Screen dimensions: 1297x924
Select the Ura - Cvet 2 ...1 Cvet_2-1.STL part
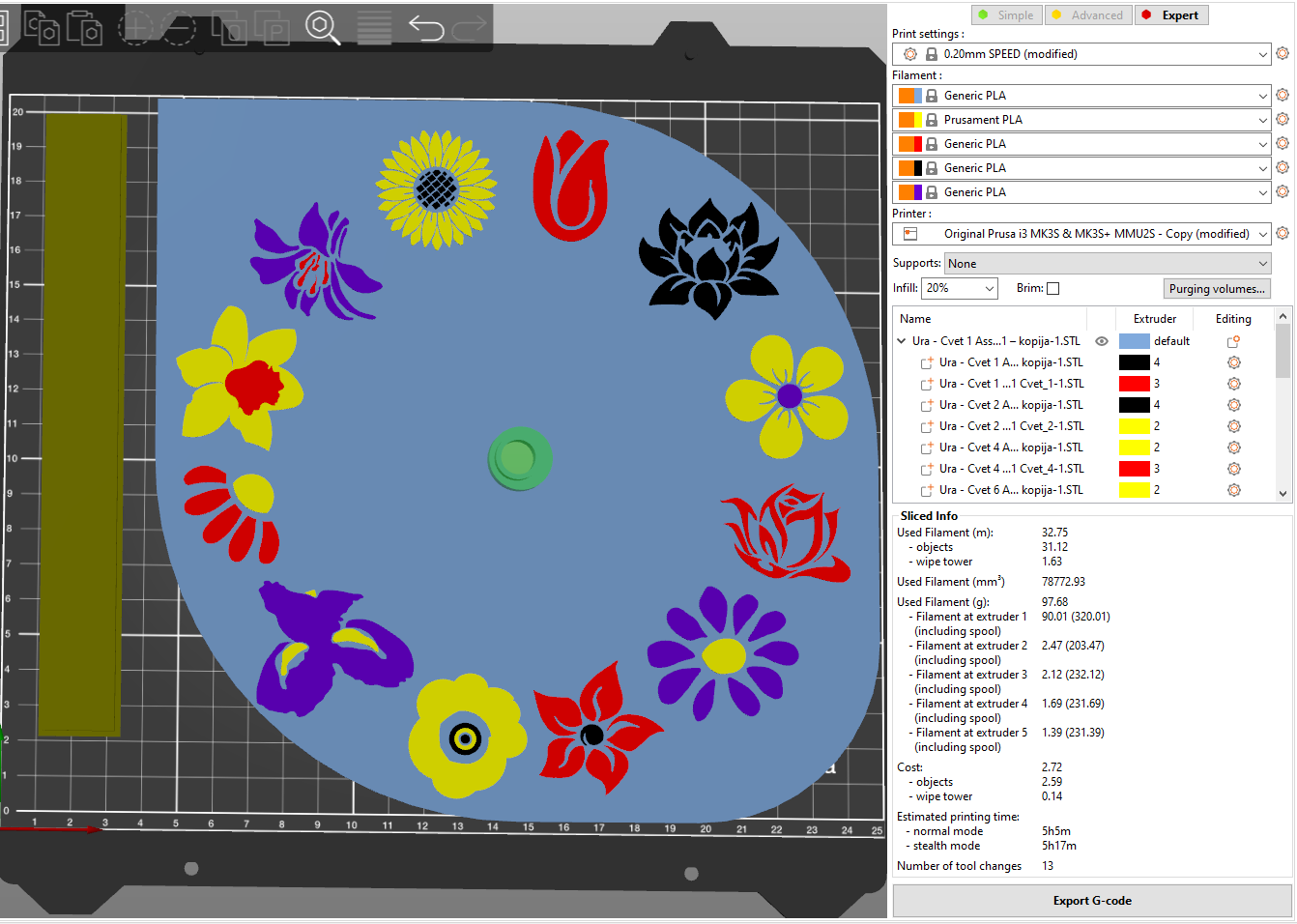click(x=1011, y=426)
